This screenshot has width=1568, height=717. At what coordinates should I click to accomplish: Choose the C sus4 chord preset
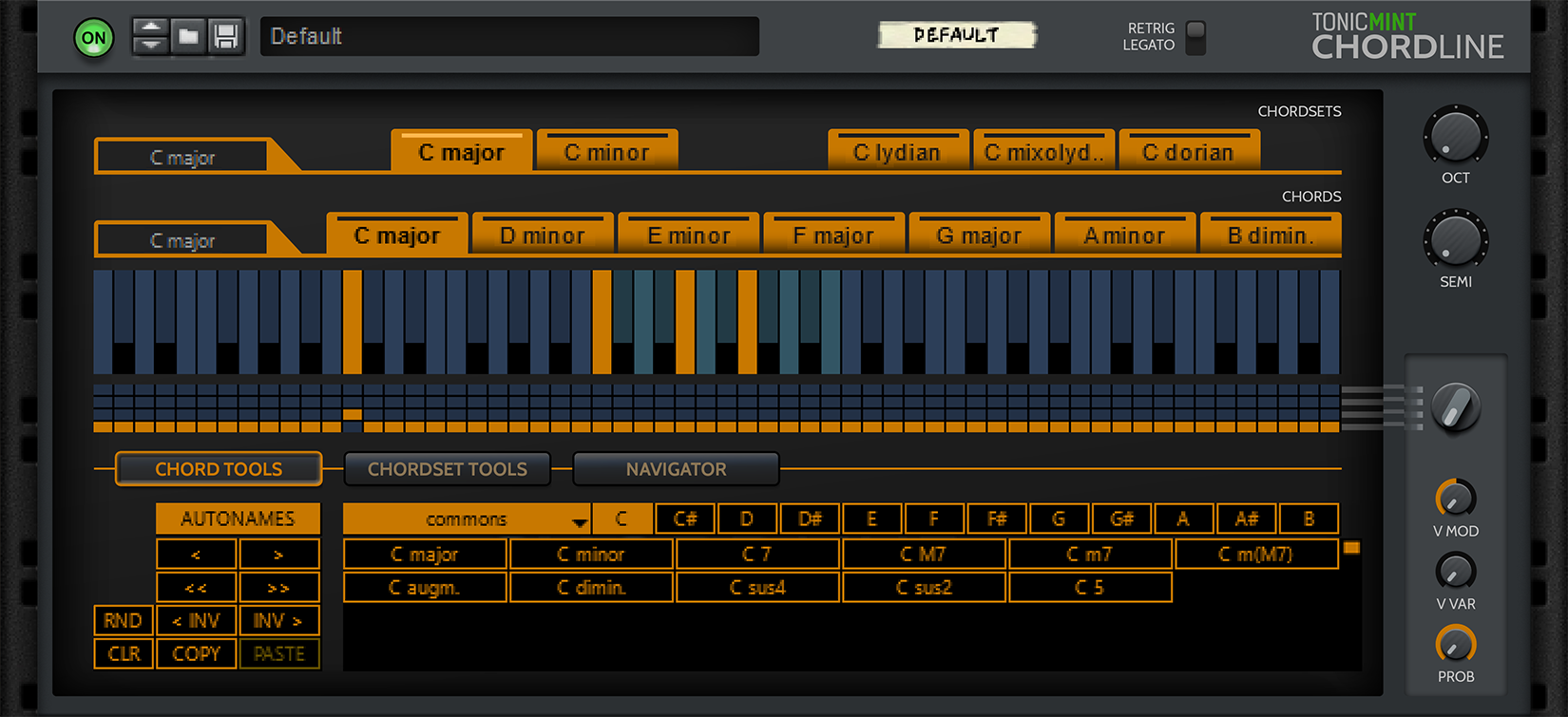pyautogui.click(x=757, y=588)
